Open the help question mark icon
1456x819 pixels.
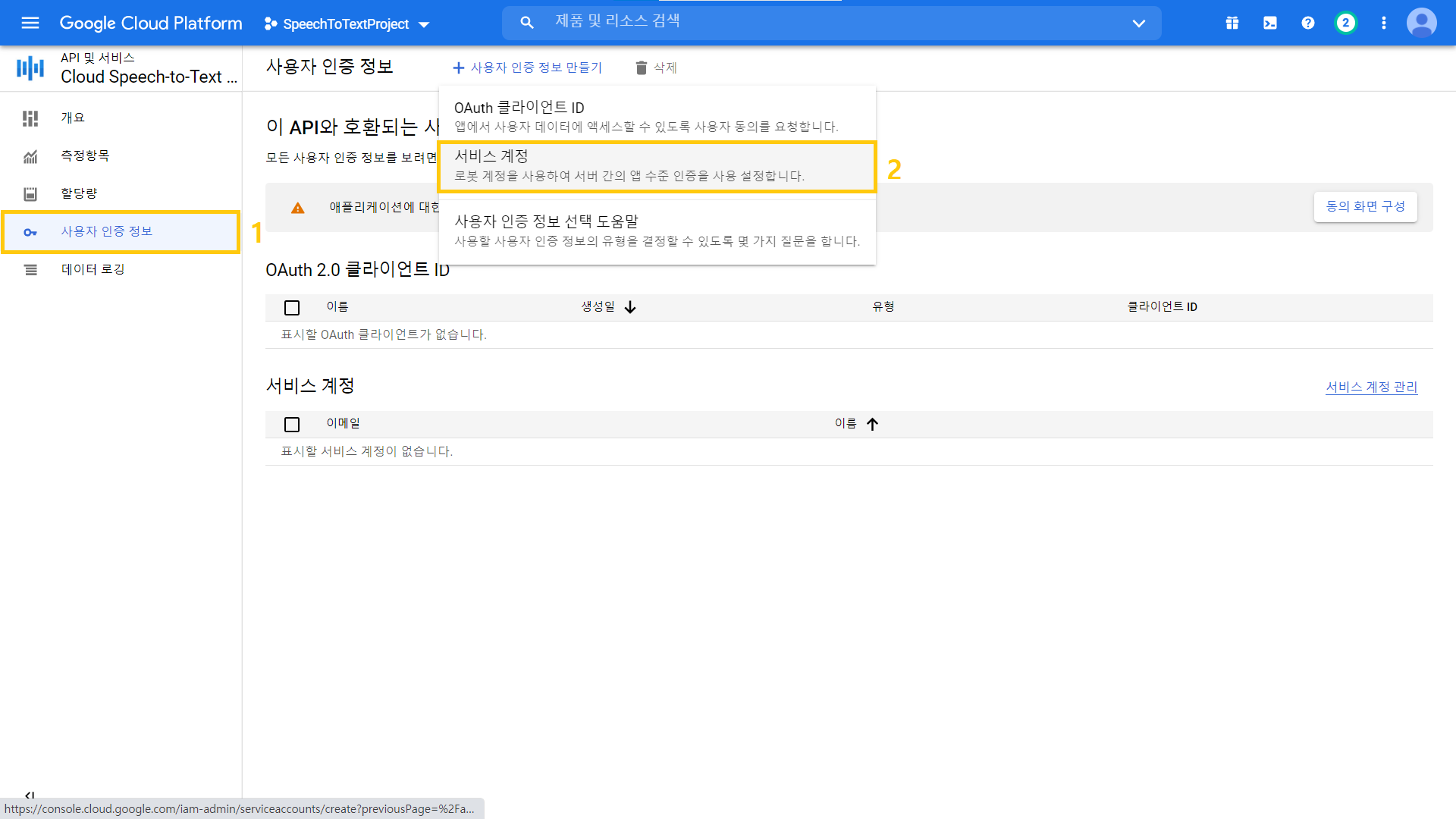[1308, 23]
